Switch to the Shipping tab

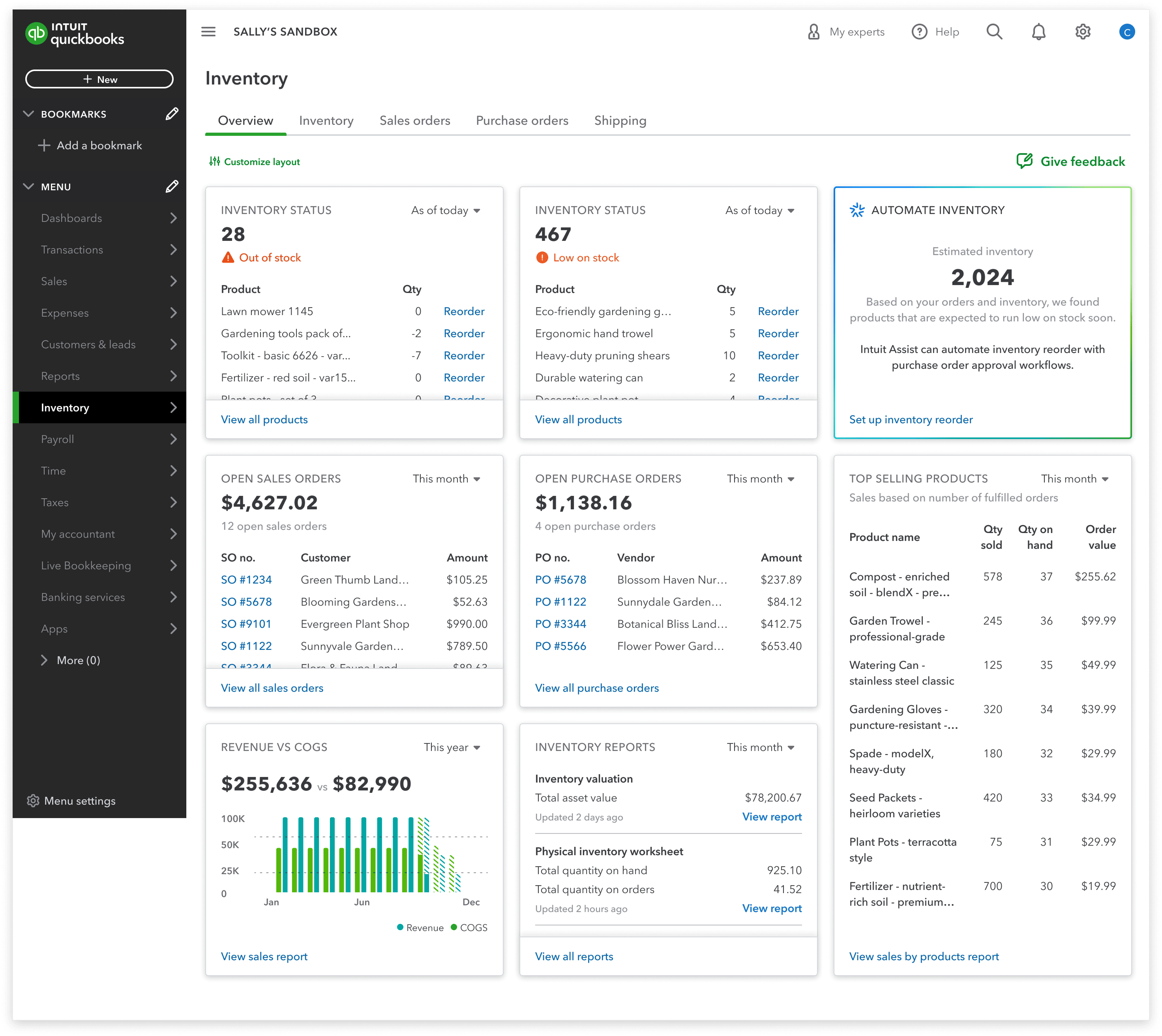[x=620, y=121]
